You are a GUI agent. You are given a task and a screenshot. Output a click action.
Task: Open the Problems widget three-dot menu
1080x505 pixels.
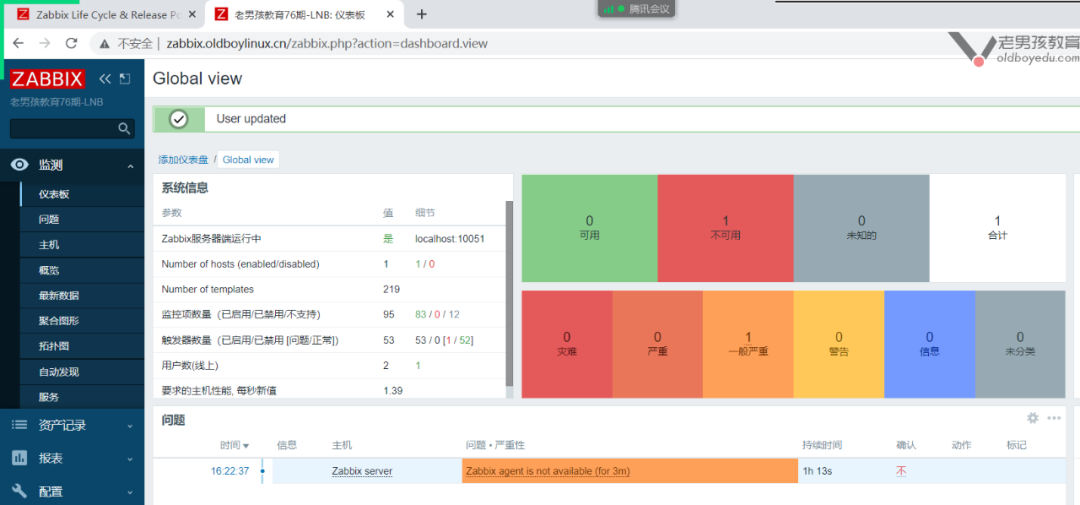1053,418
